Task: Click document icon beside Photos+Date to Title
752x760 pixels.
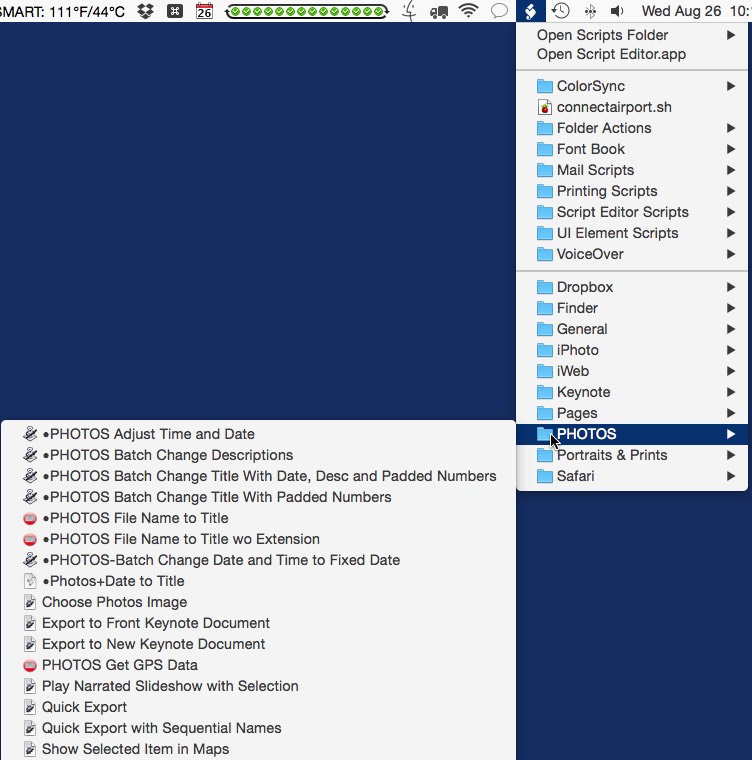Action: click(x=30, y=581)
